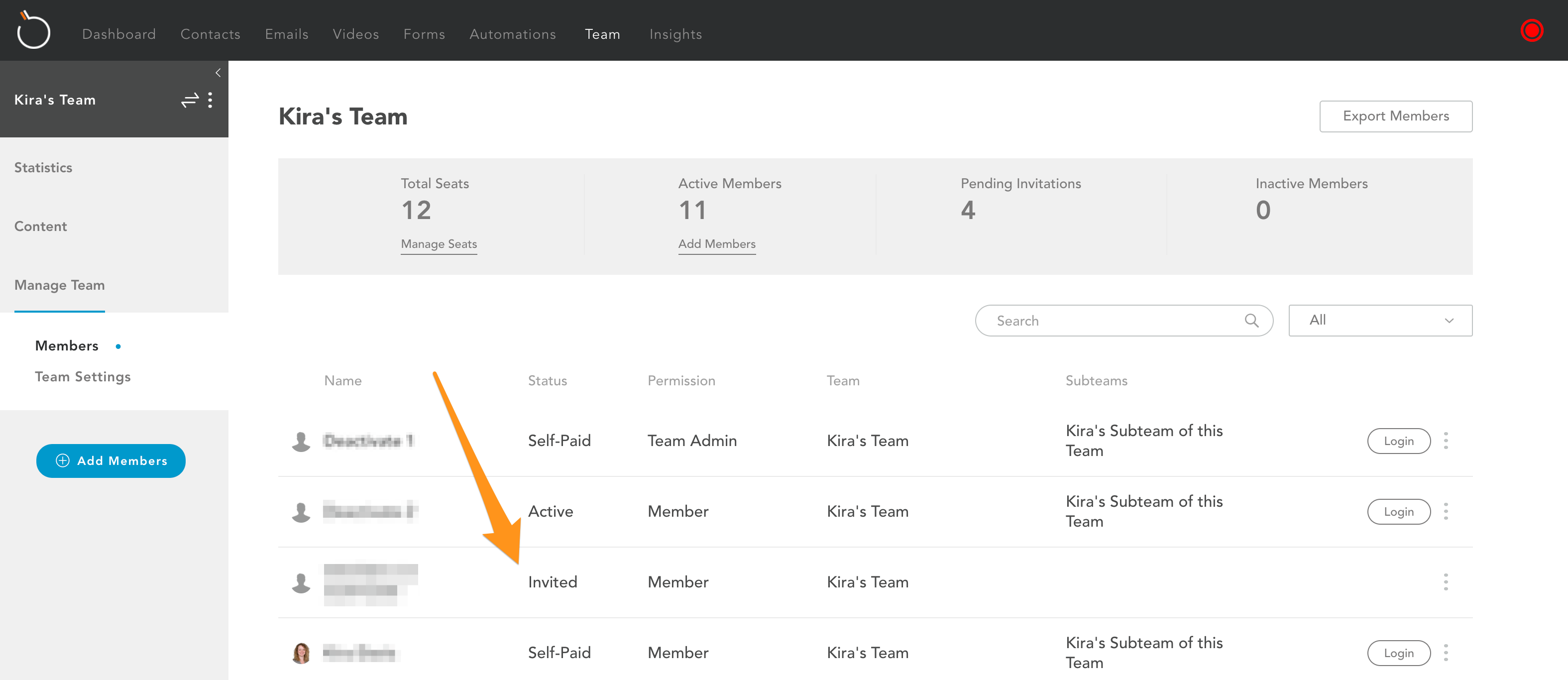Click the Active status cell
The width and height of the screenshot is (1568, 680).
(550, 511)
